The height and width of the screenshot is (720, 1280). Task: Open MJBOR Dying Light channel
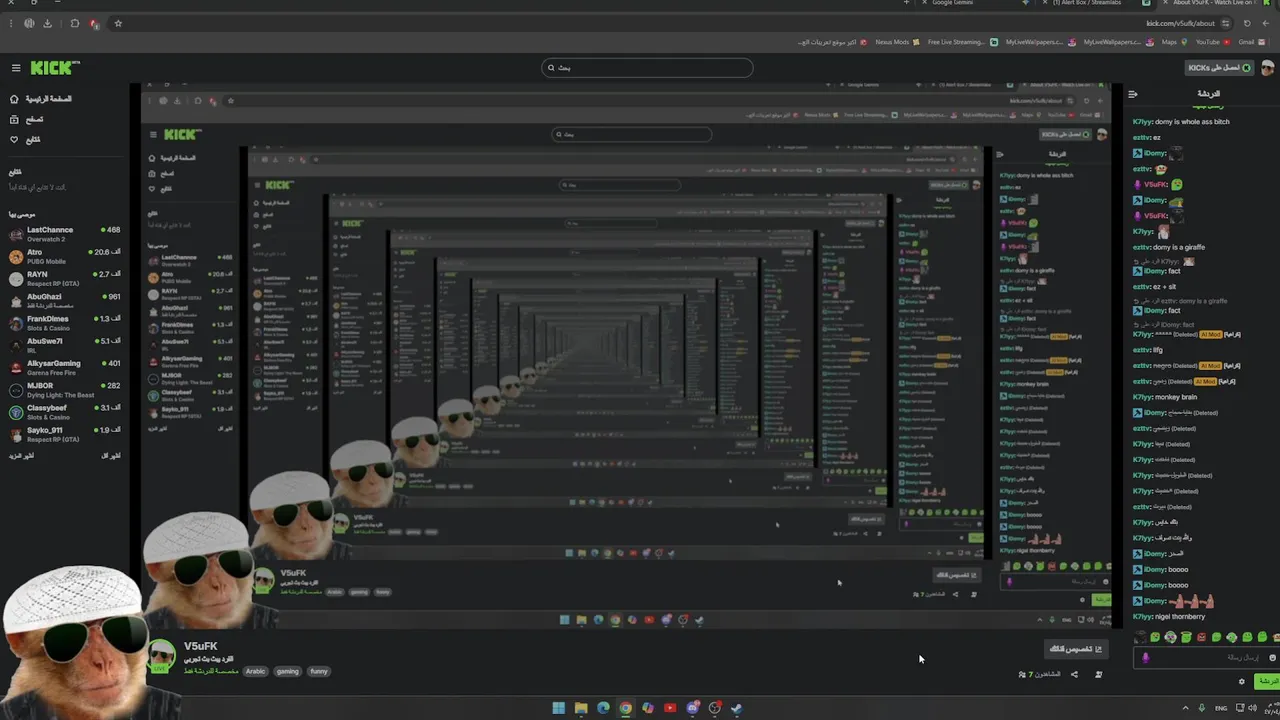[x=64, y=389]
